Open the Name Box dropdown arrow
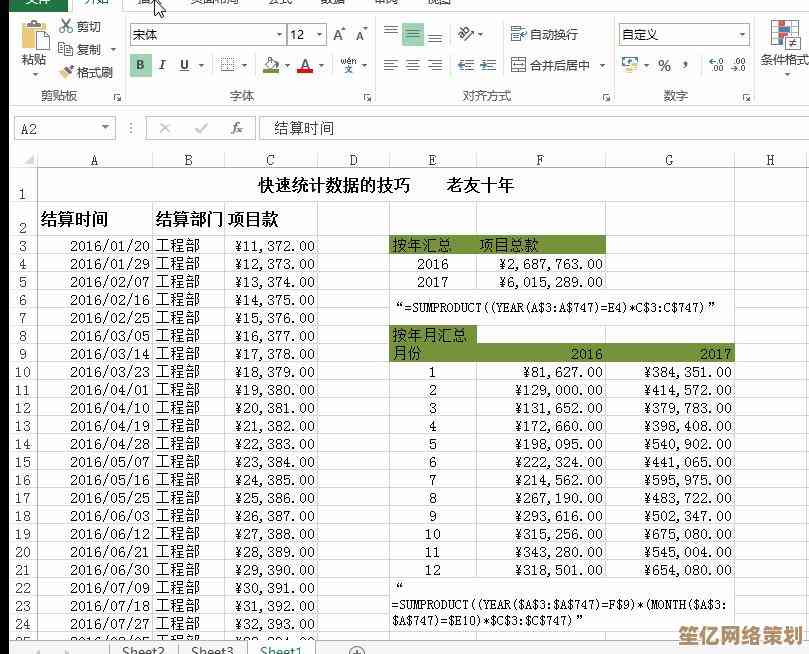 [106, 128]
